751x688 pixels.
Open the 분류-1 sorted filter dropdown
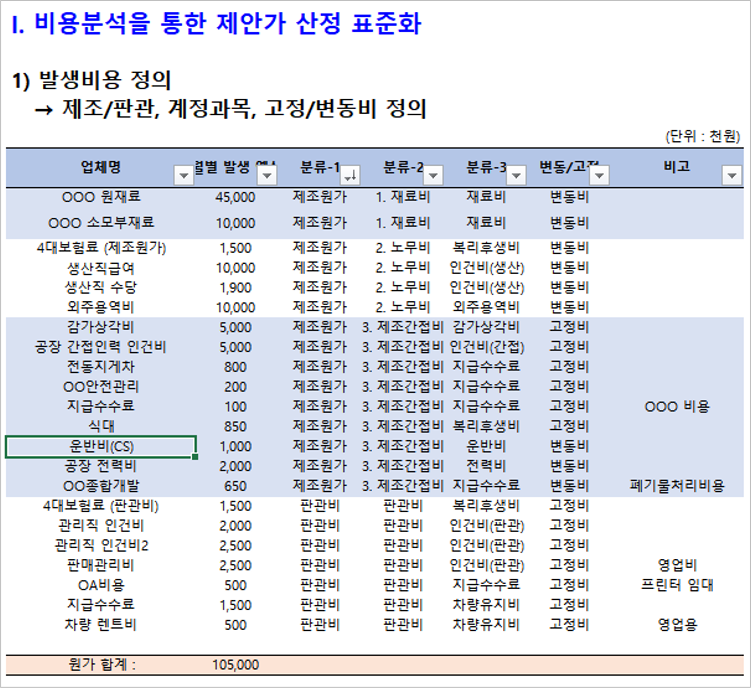click(x=350, y=175)
